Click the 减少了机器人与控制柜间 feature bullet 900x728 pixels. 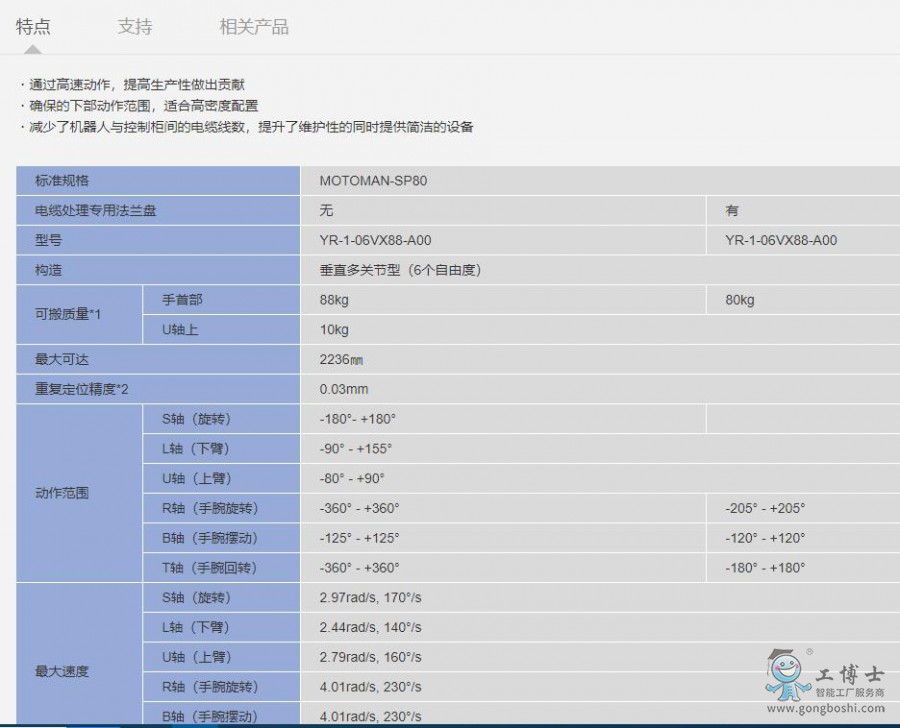pos(247,127)
